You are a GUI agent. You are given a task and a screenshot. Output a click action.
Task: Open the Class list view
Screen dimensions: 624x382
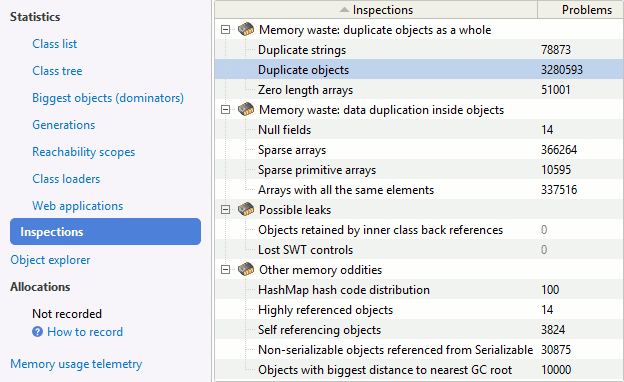pos(55,44)
